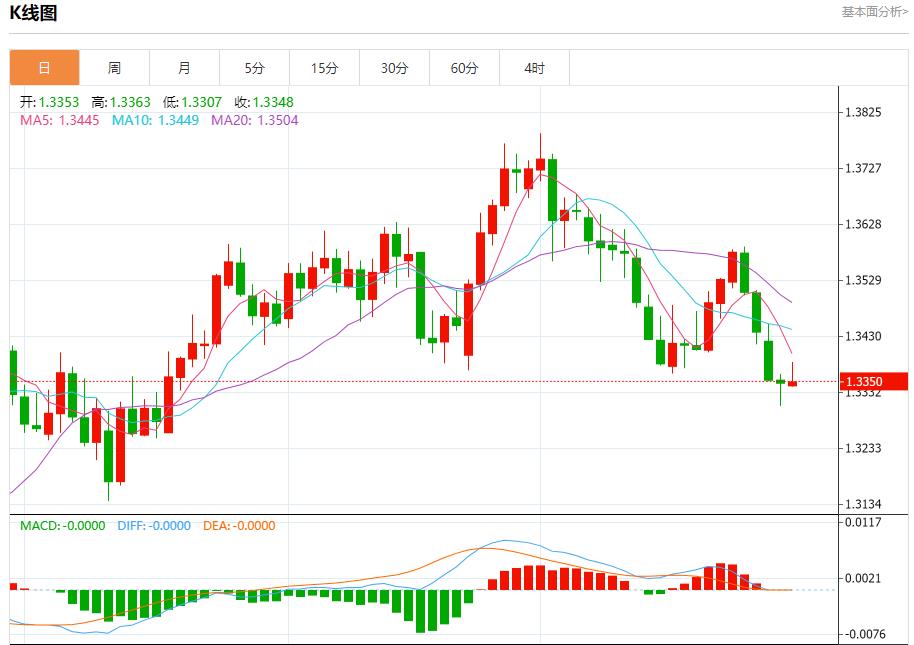The image size is (914, 645).
Task: Switch to the 周 weekly chart
Action: click(x=113, y=67)
